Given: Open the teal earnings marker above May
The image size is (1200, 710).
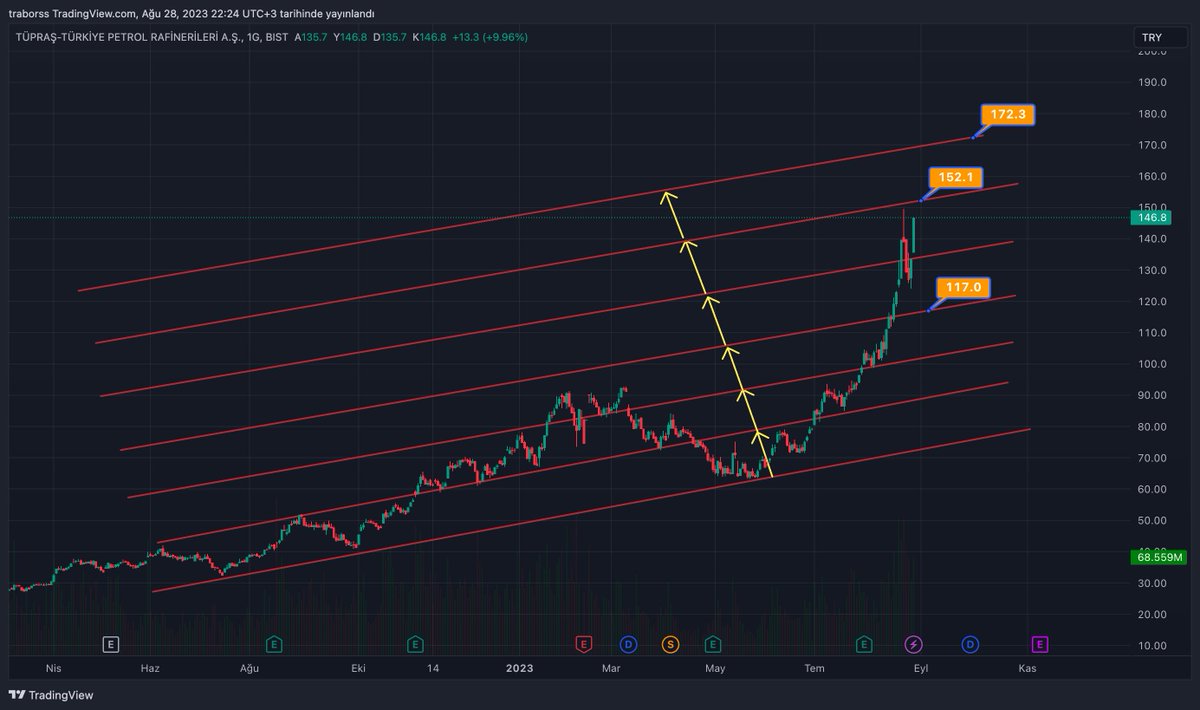Looking at the screenshot, I should pyautogui.click(x=713, y=645).
